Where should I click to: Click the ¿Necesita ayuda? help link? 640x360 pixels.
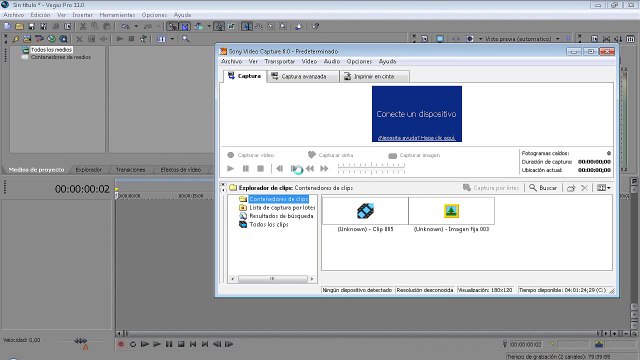tap(416, 138)
